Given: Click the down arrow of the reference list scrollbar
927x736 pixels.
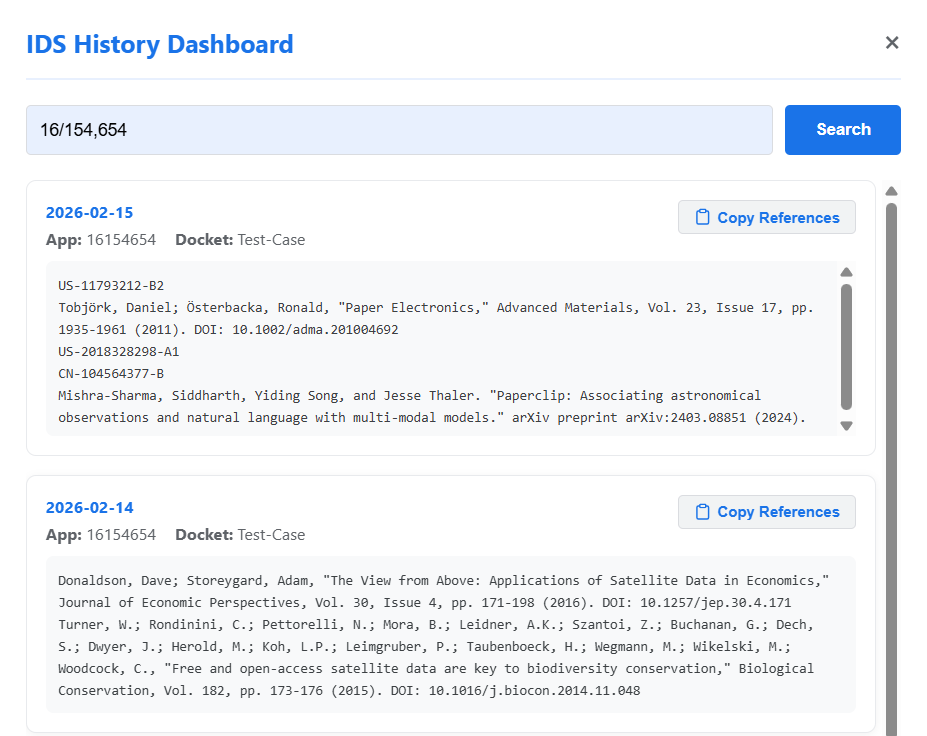Looking at the screenshot, I should (x=847, y=426).
